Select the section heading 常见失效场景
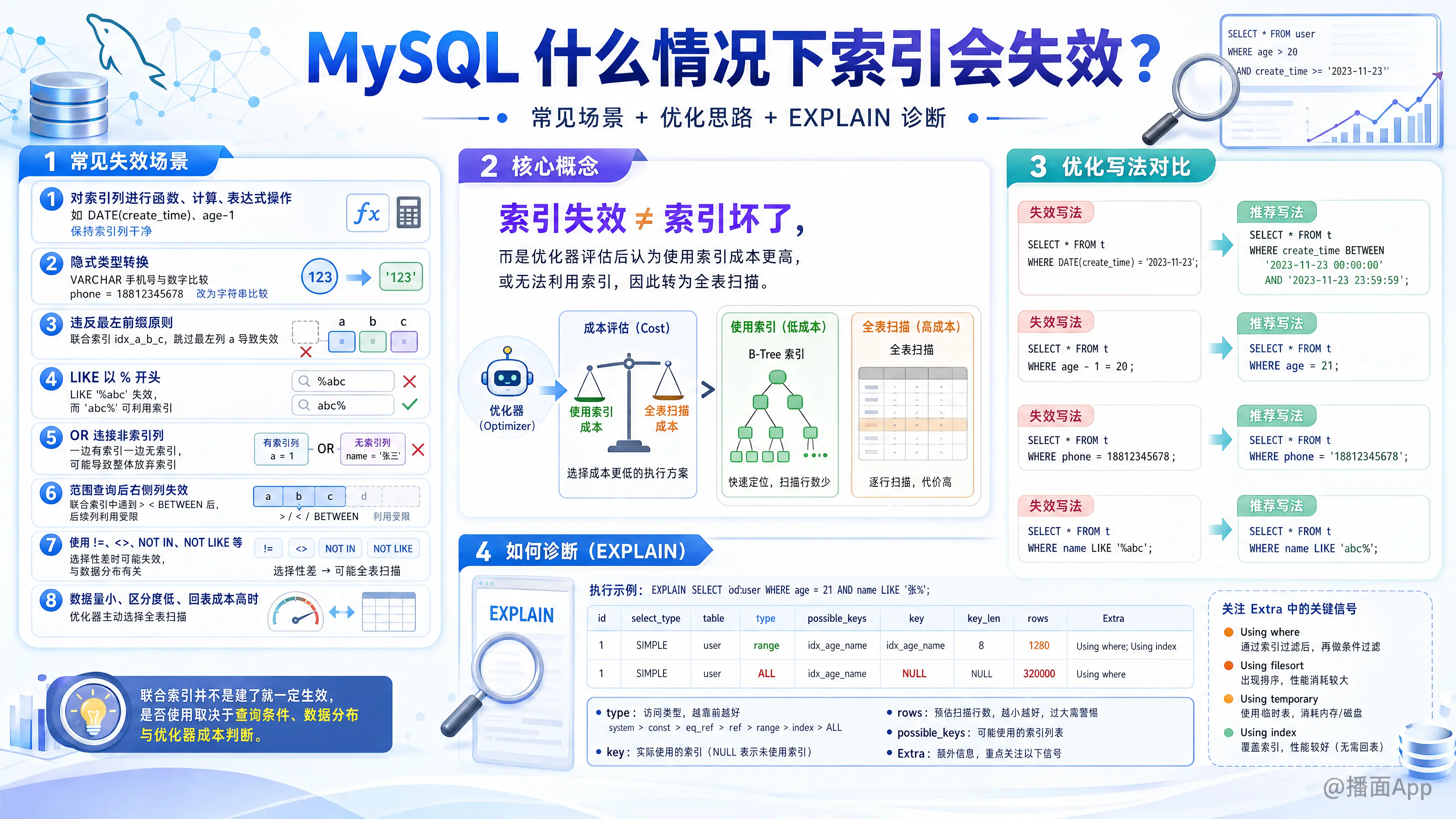The image size is (1456, 819). pyautogui.click(x=129, y=162)
